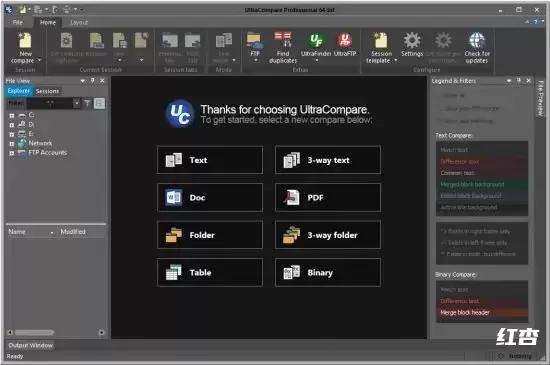The width and height of the screenshot is (550, 365).
Task: Start a Binary compare
Action: [328, 272]
